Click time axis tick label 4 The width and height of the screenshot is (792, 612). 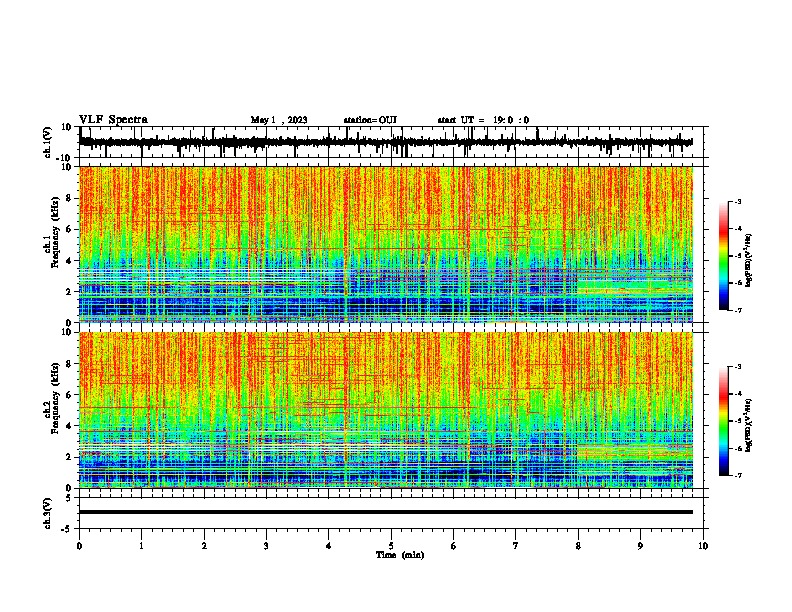[x=329, y=546]
